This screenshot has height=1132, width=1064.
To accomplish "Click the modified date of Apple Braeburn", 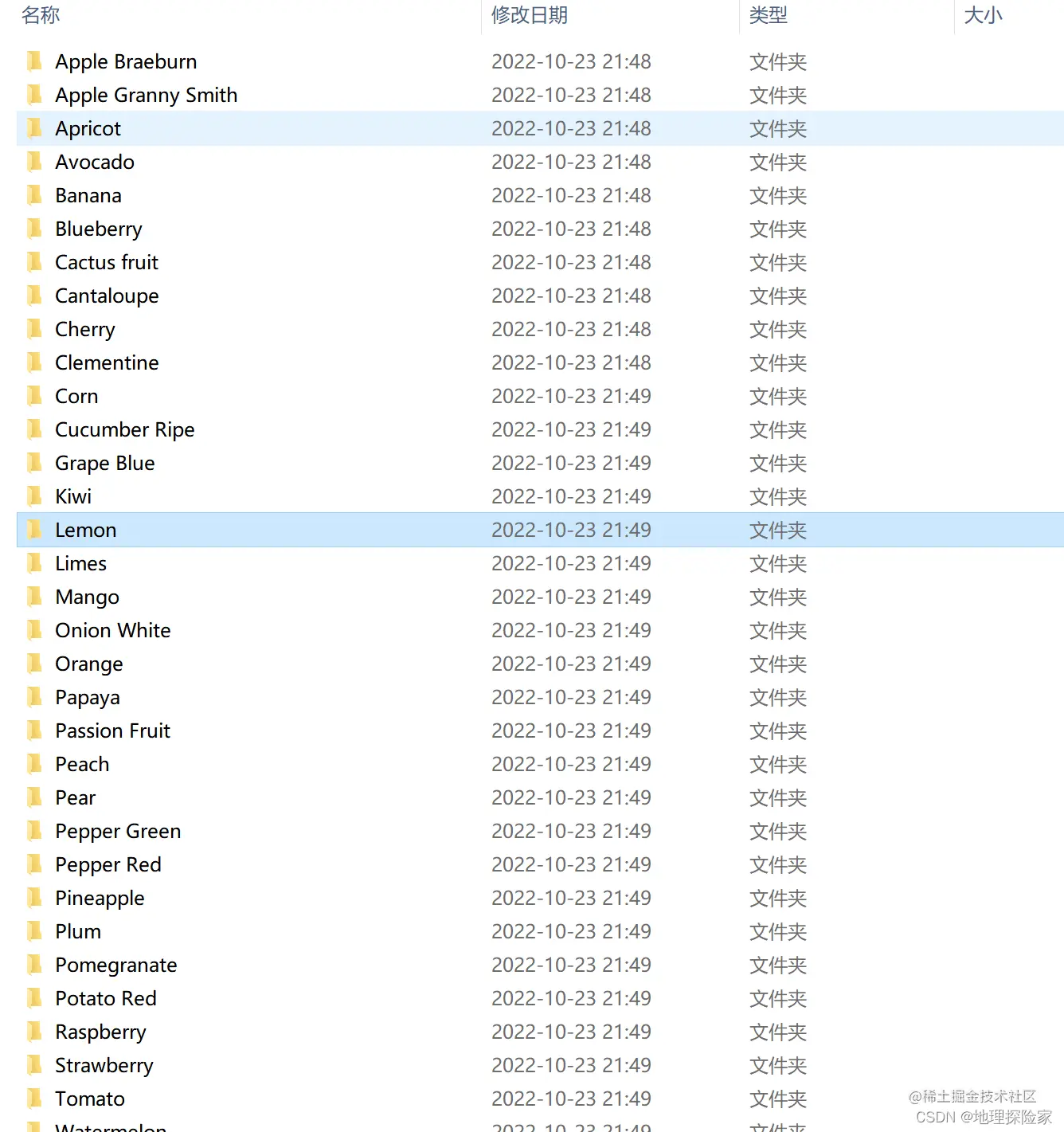I will tap(571, 61).
